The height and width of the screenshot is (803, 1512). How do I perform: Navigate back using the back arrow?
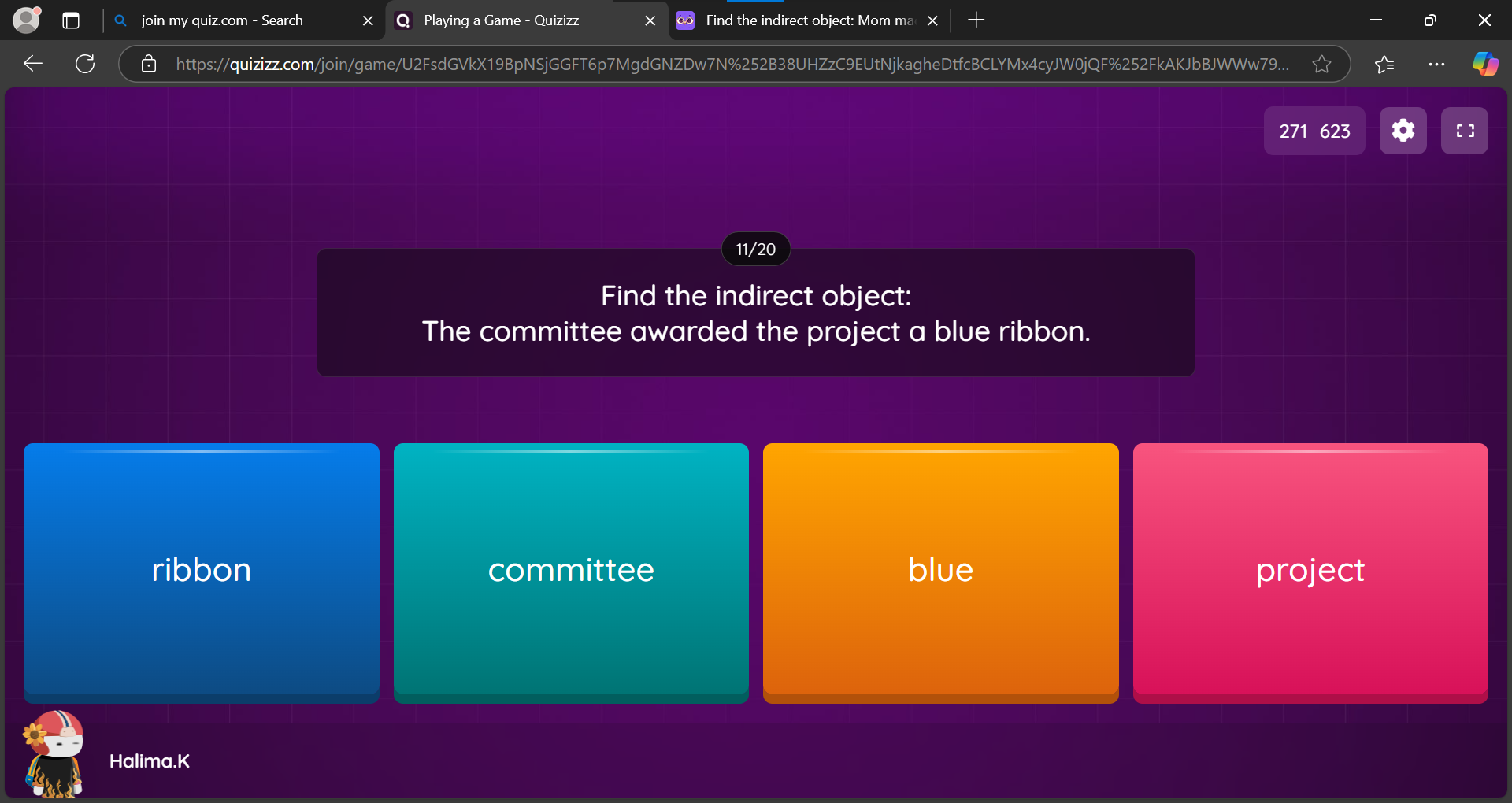pyautogui.click(x=32, y=64)
